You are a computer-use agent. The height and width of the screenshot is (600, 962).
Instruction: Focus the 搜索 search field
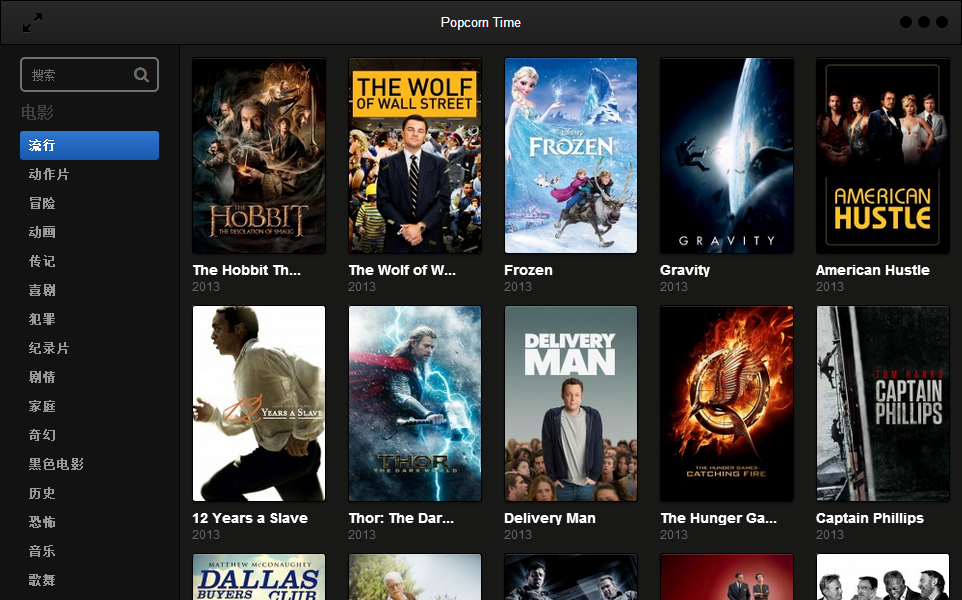90,75
